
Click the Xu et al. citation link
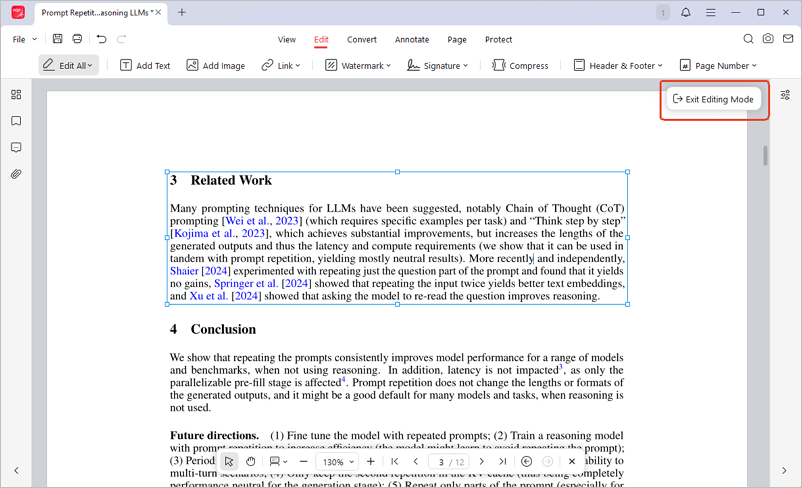(209, 296)
